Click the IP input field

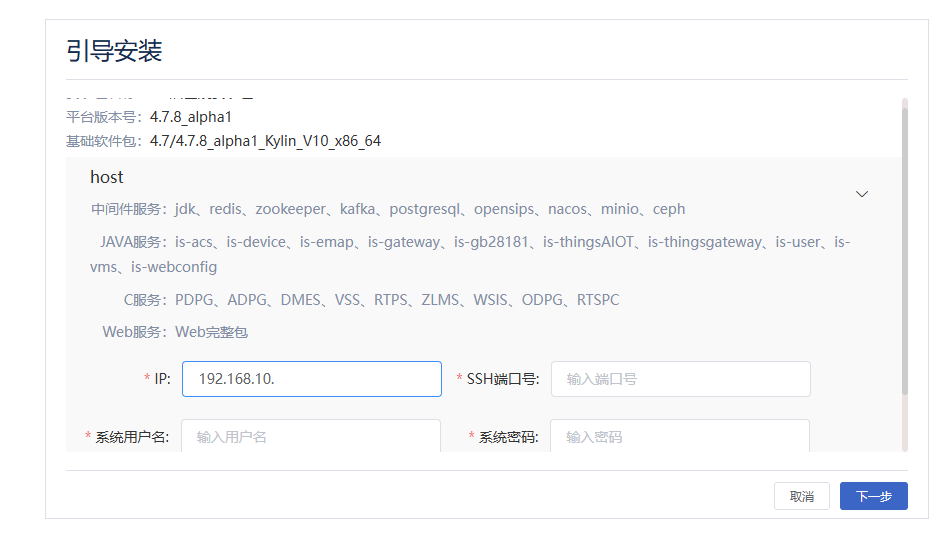click(312, 379)
